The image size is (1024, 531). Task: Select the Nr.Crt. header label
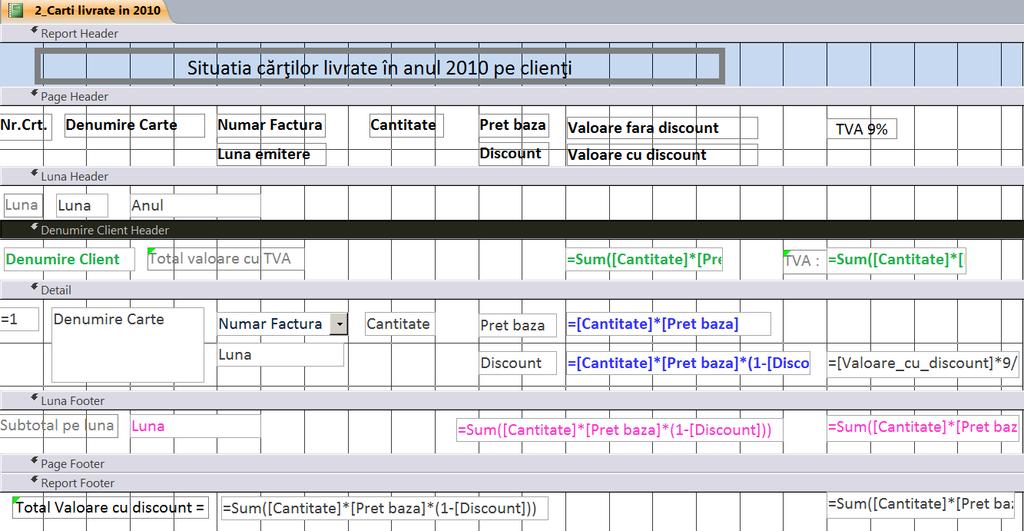[25, 127]
